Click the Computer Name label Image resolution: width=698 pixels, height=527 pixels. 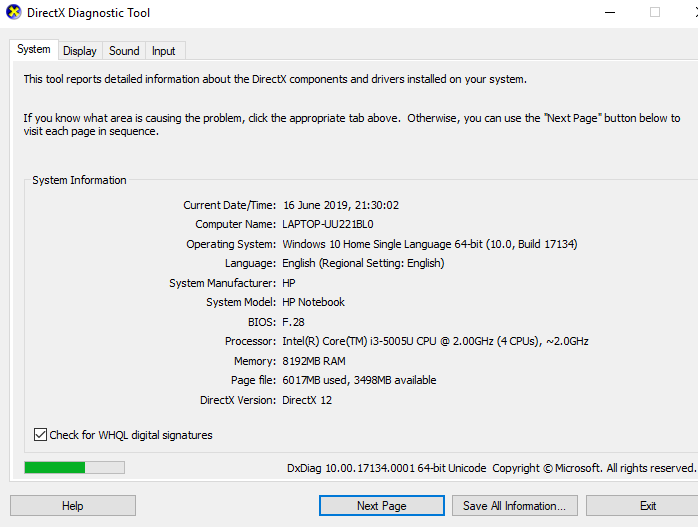tap(236, 224)
